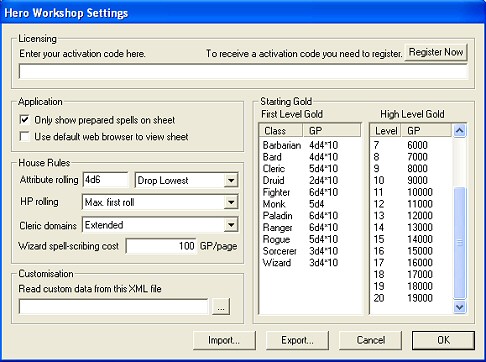The width and height of the screenshot is (486, 362).
Task: Click the Class column header
Action: 281,131
